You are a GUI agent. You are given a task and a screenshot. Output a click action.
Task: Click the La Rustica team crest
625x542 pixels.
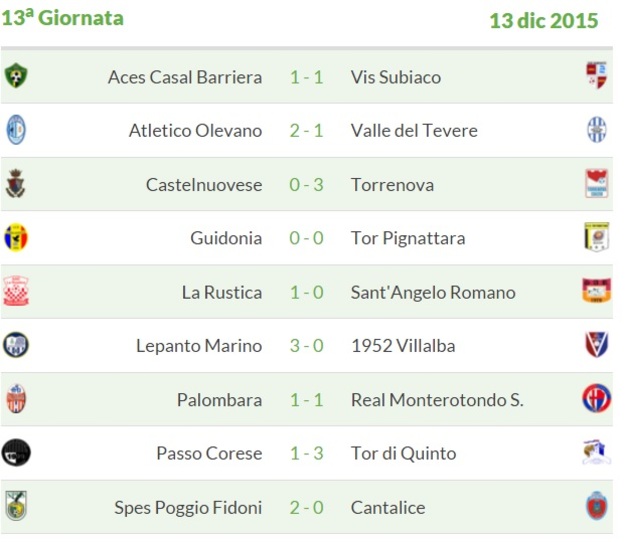(16, 292)
